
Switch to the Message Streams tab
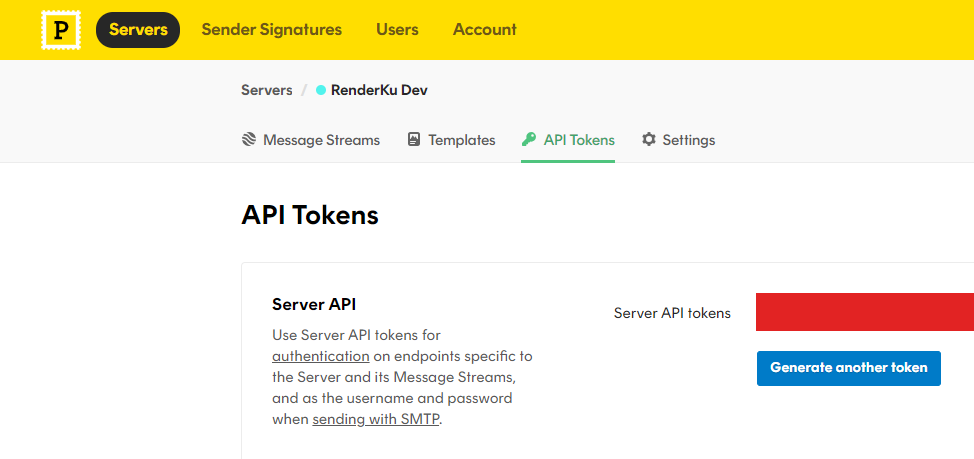point(311,140)
